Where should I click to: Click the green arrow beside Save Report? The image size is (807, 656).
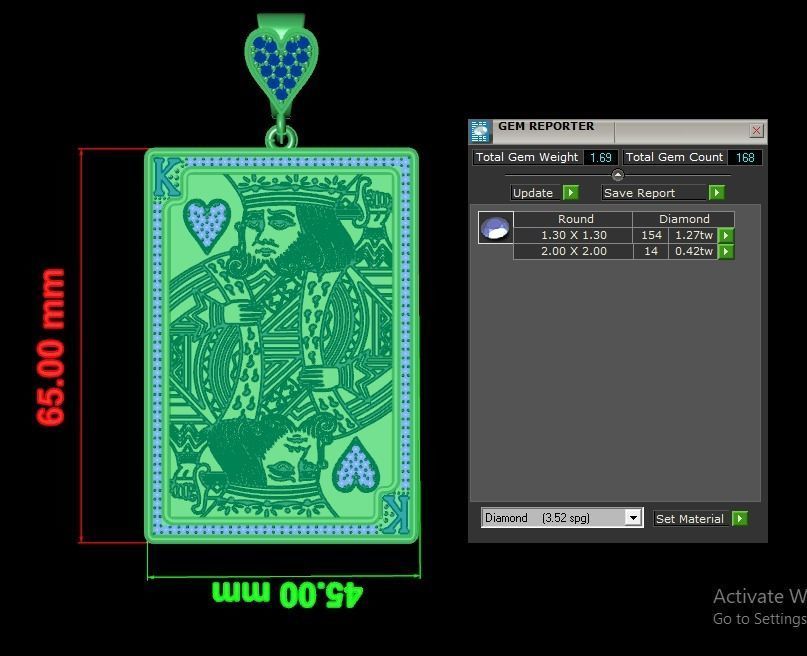pyautogui.click(x=717, y=192)
